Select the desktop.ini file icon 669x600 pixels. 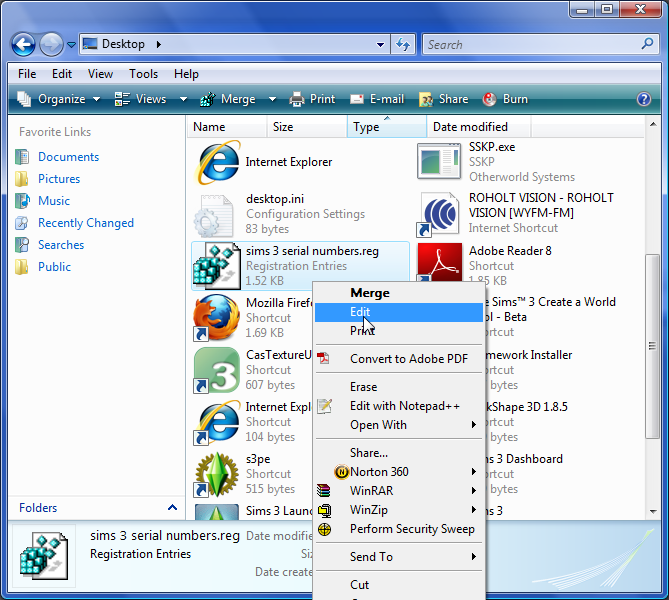[214, 215]
